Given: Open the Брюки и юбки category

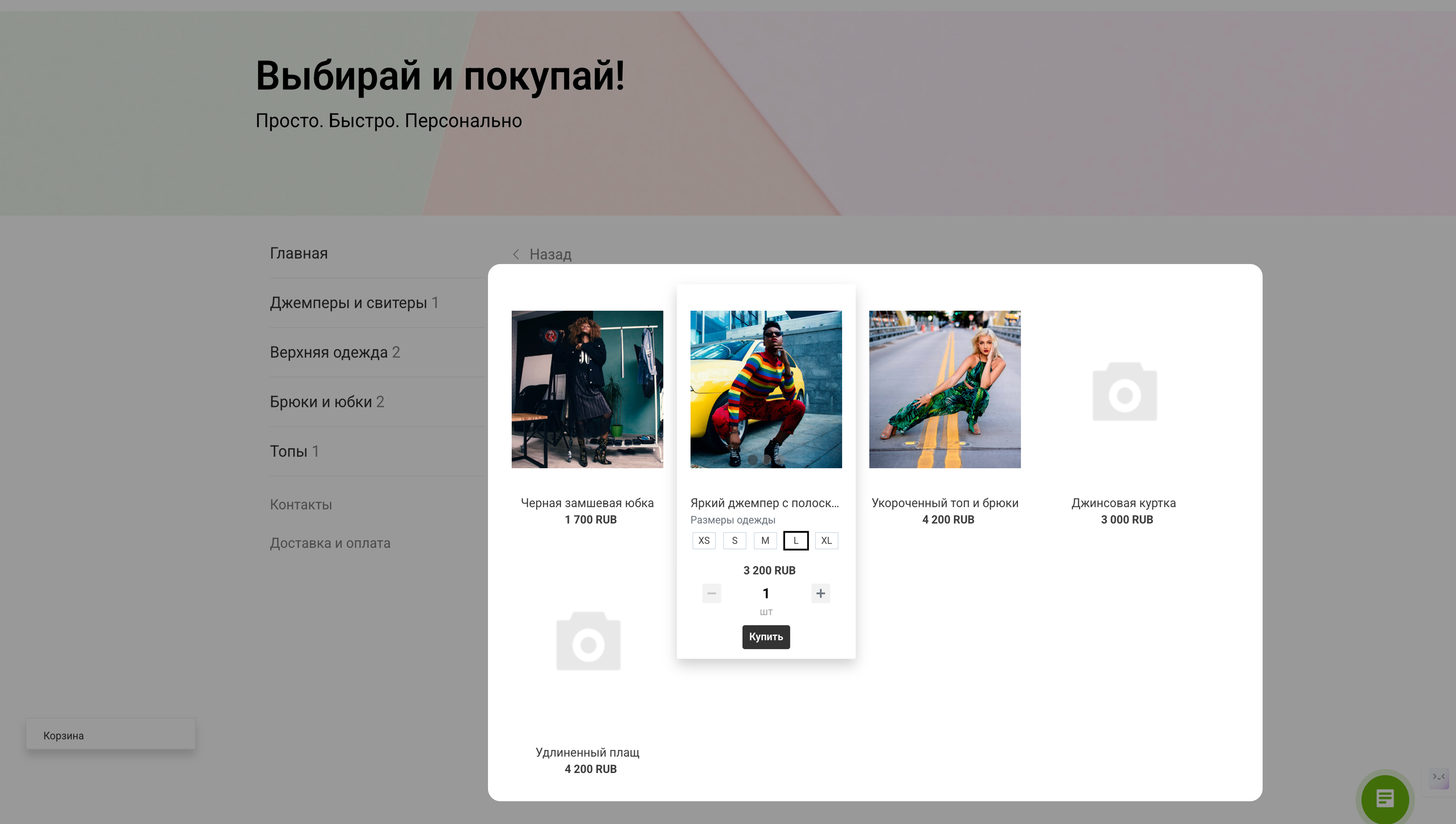Looking at the screenshot, I should tap(321, 402).
